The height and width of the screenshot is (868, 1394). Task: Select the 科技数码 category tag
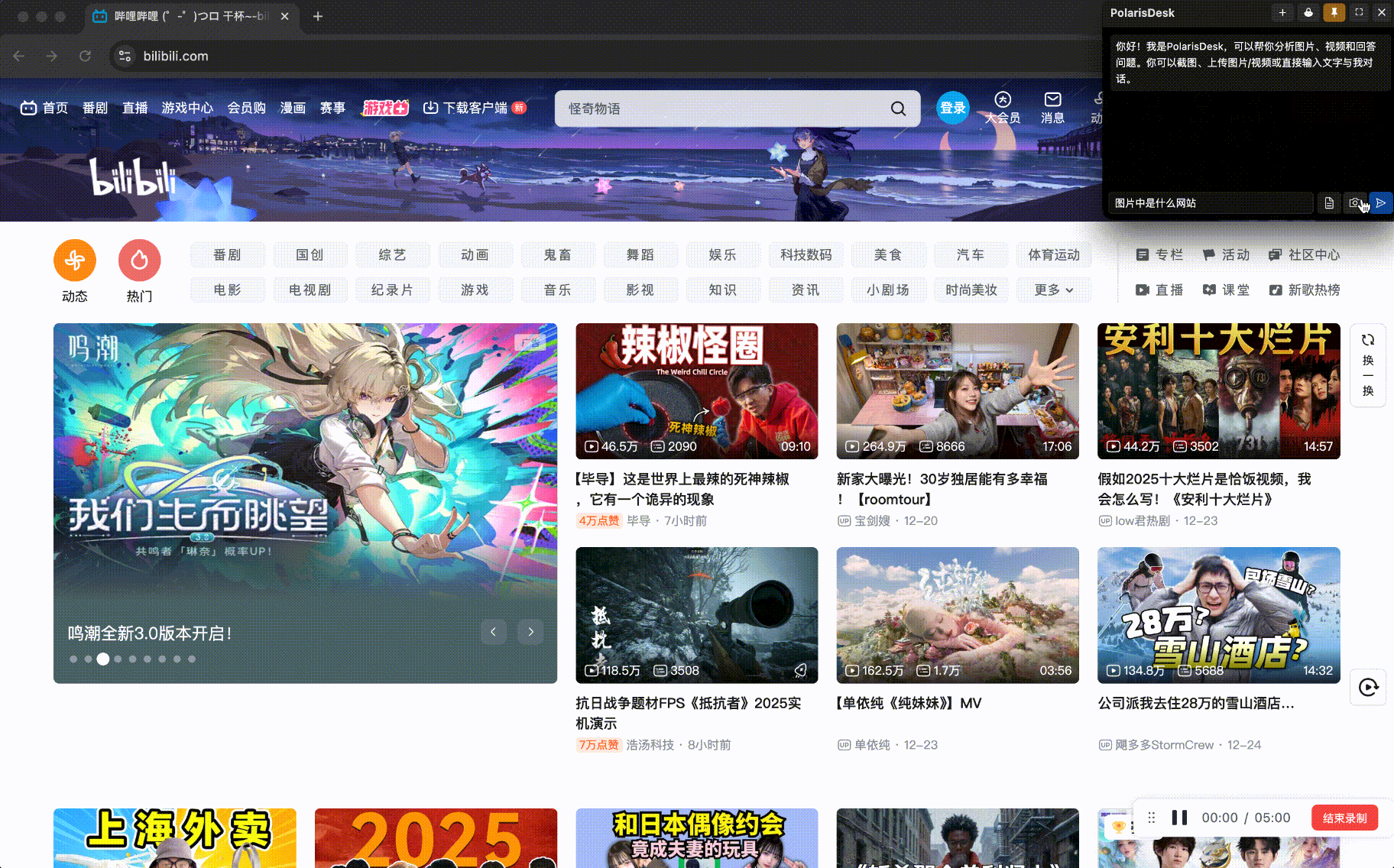(x=806, y=255)
